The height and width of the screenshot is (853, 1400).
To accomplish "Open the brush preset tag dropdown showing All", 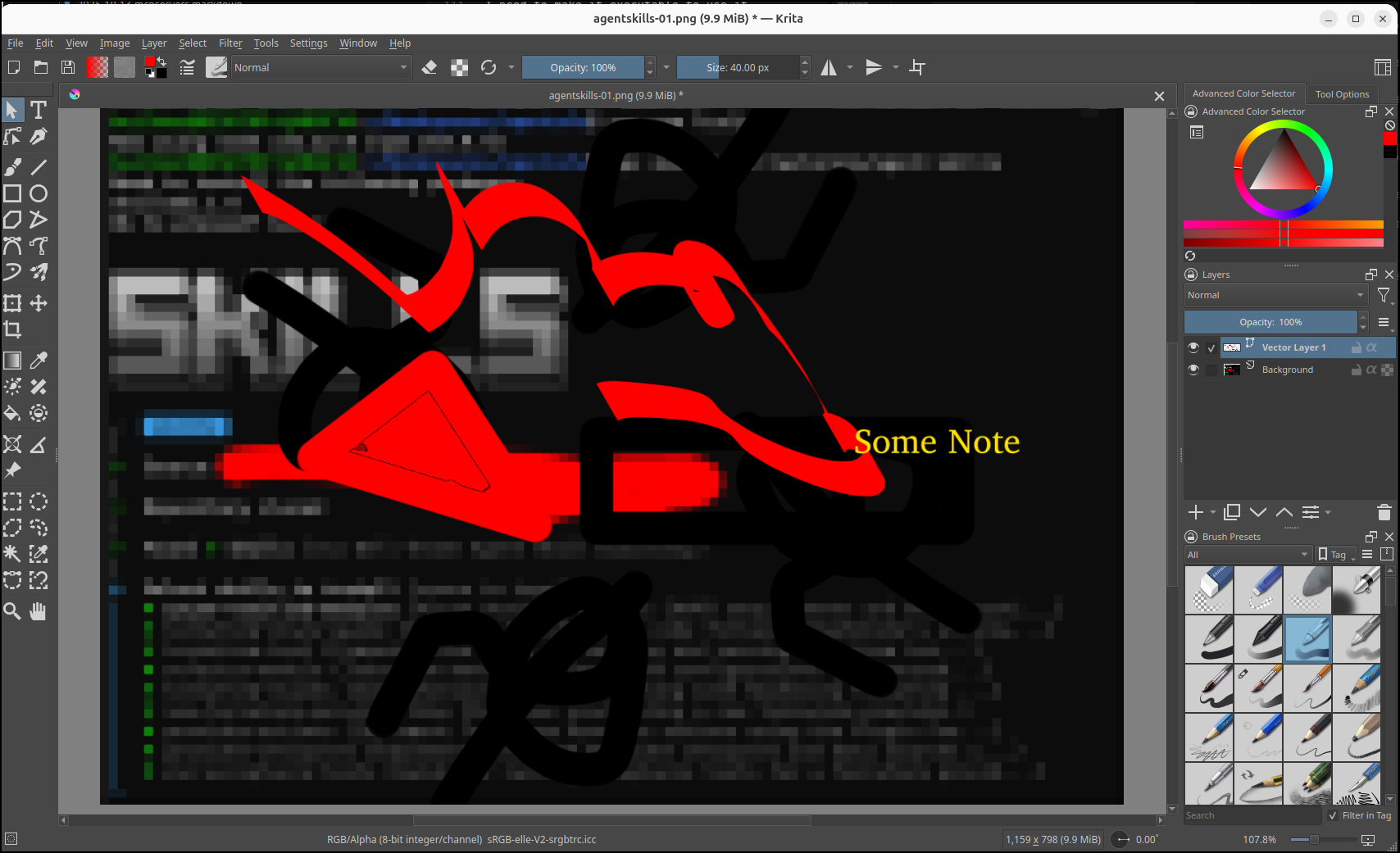I will click(x=1247, y=554).
